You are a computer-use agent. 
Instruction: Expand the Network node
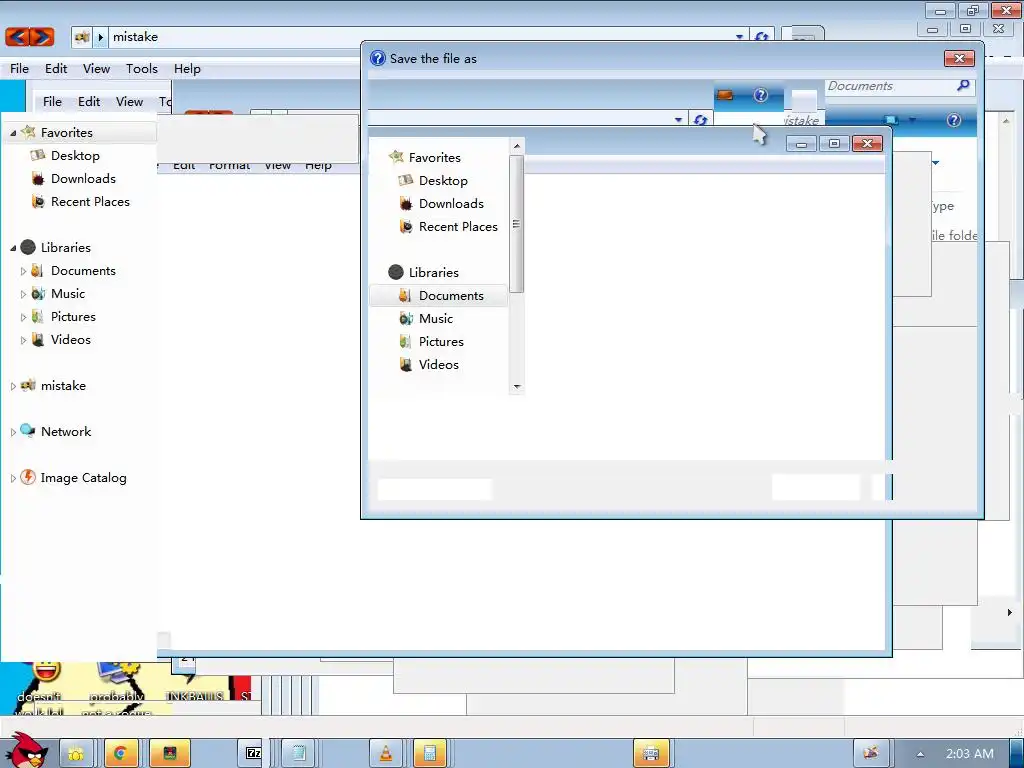(13, 432)
